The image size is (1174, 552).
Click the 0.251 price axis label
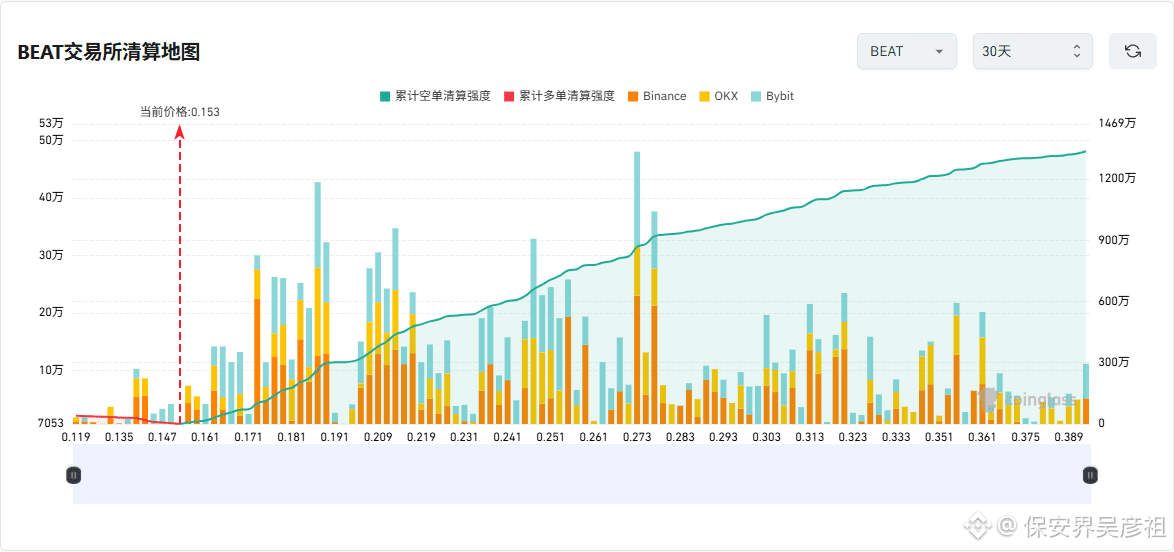coord(551,437)
